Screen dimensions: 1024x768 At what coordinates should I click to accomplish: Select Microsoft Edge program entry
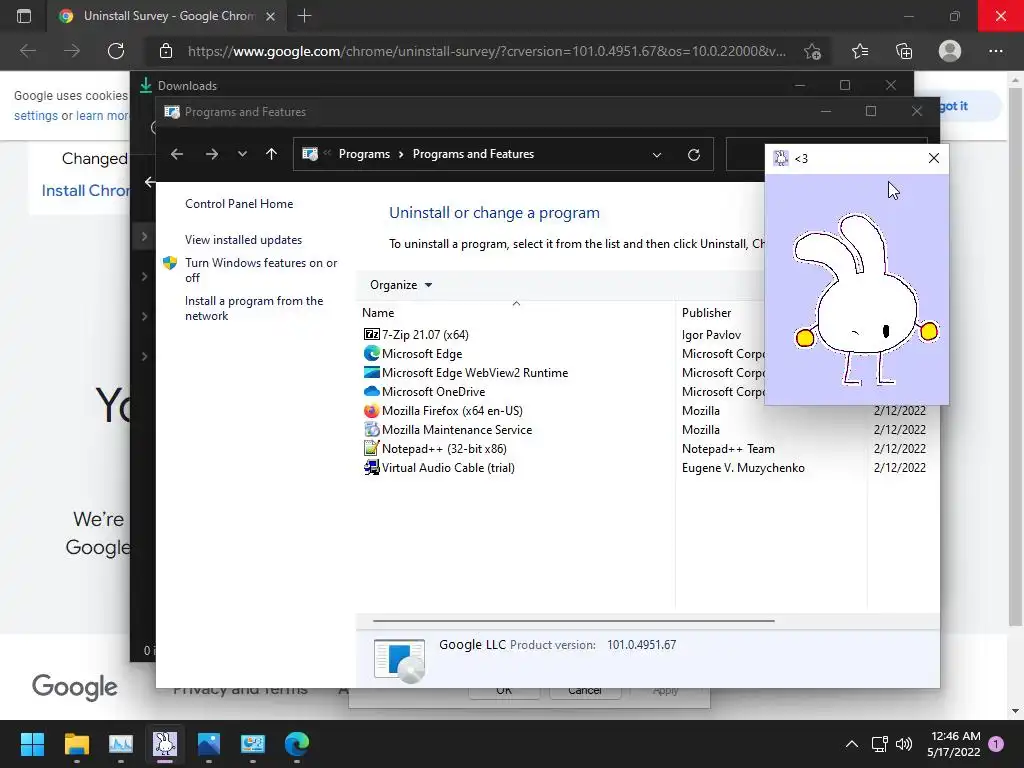tap(422, 353)
